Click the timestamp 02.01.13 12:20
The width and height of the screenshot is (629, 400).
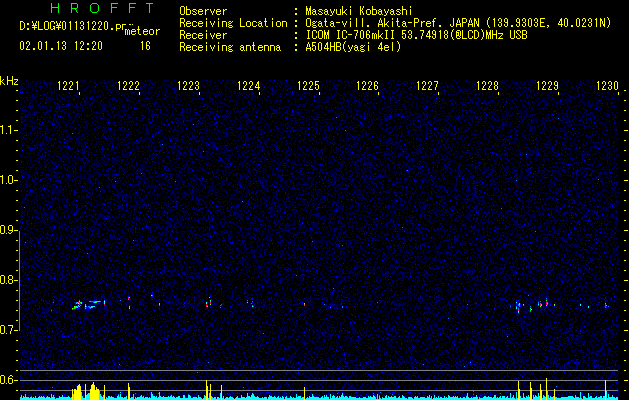(x=61, y=46)
